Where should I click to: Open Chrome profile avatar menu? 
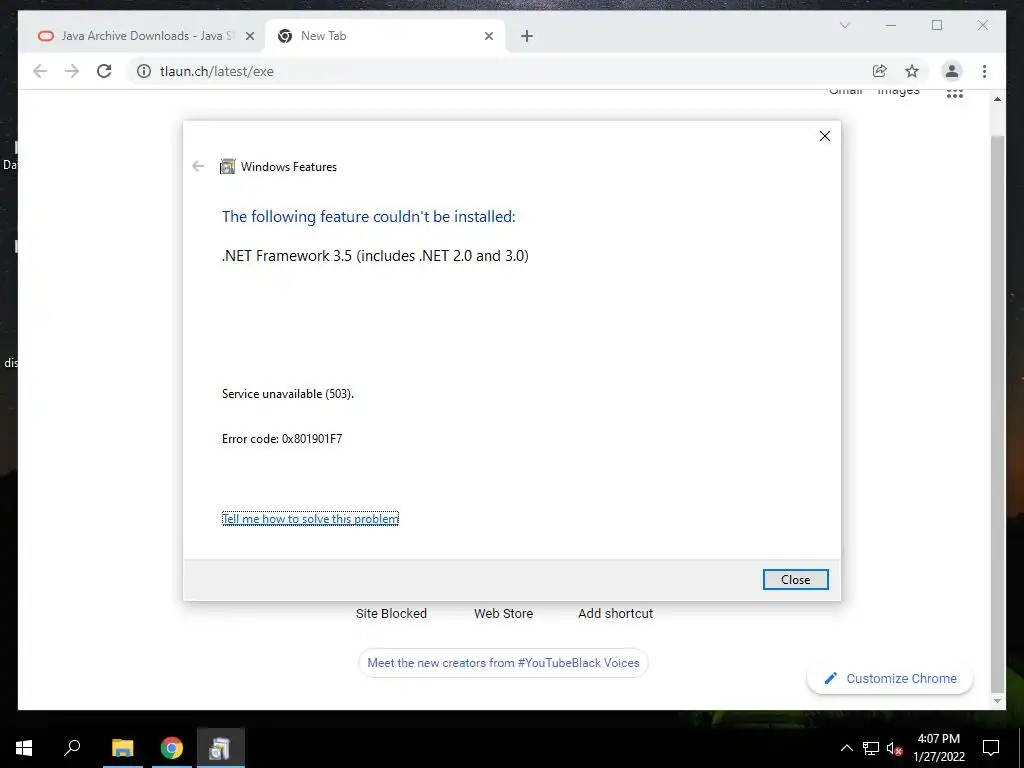point(952,71)
